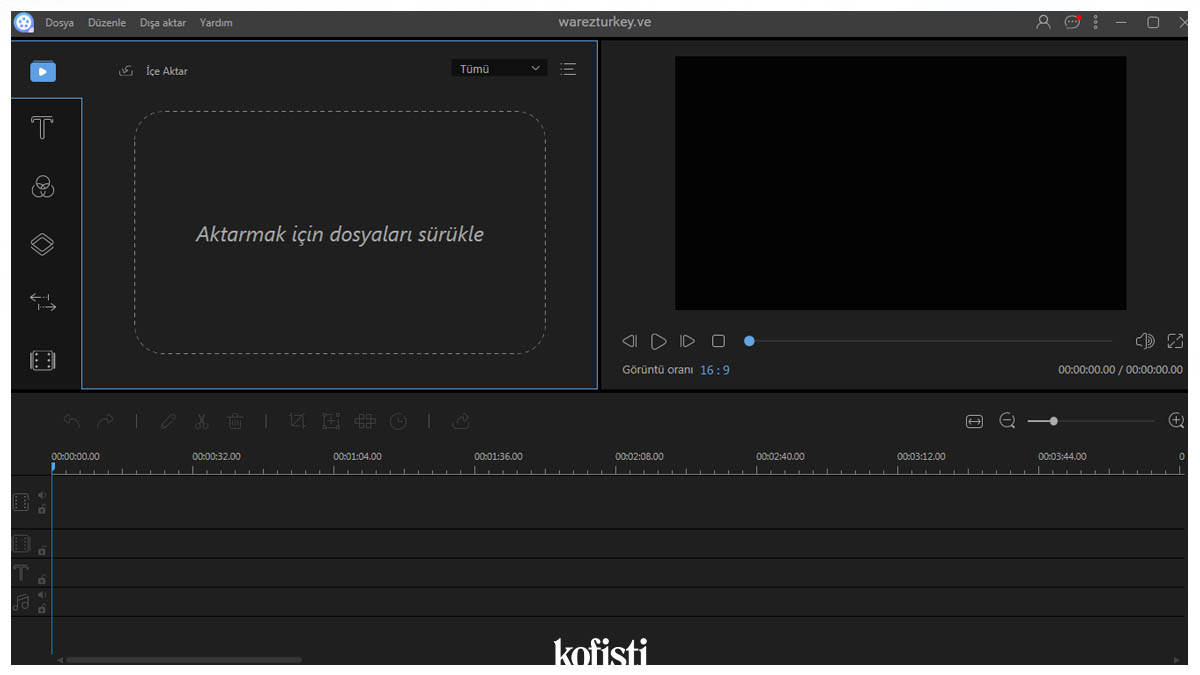Toggle the lock on the text track
Viewport: 1200px width, 675px height.
click(42, 579)
